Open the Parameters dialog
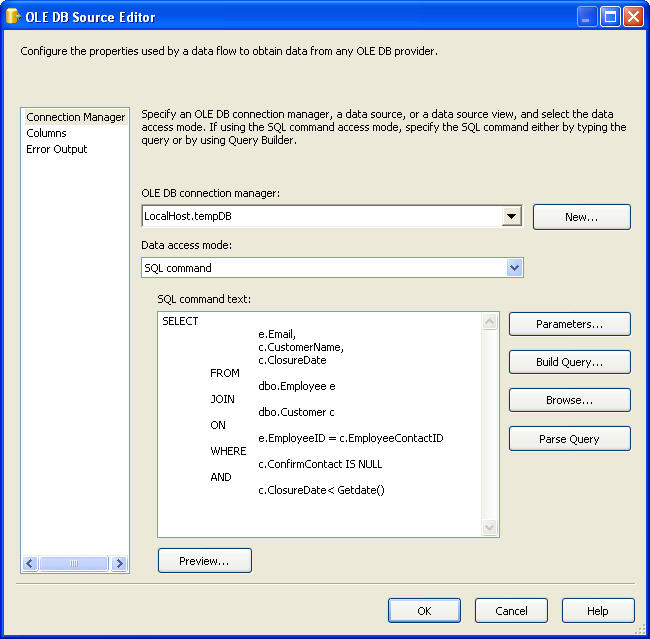650x639 pixels. [570, 324]
